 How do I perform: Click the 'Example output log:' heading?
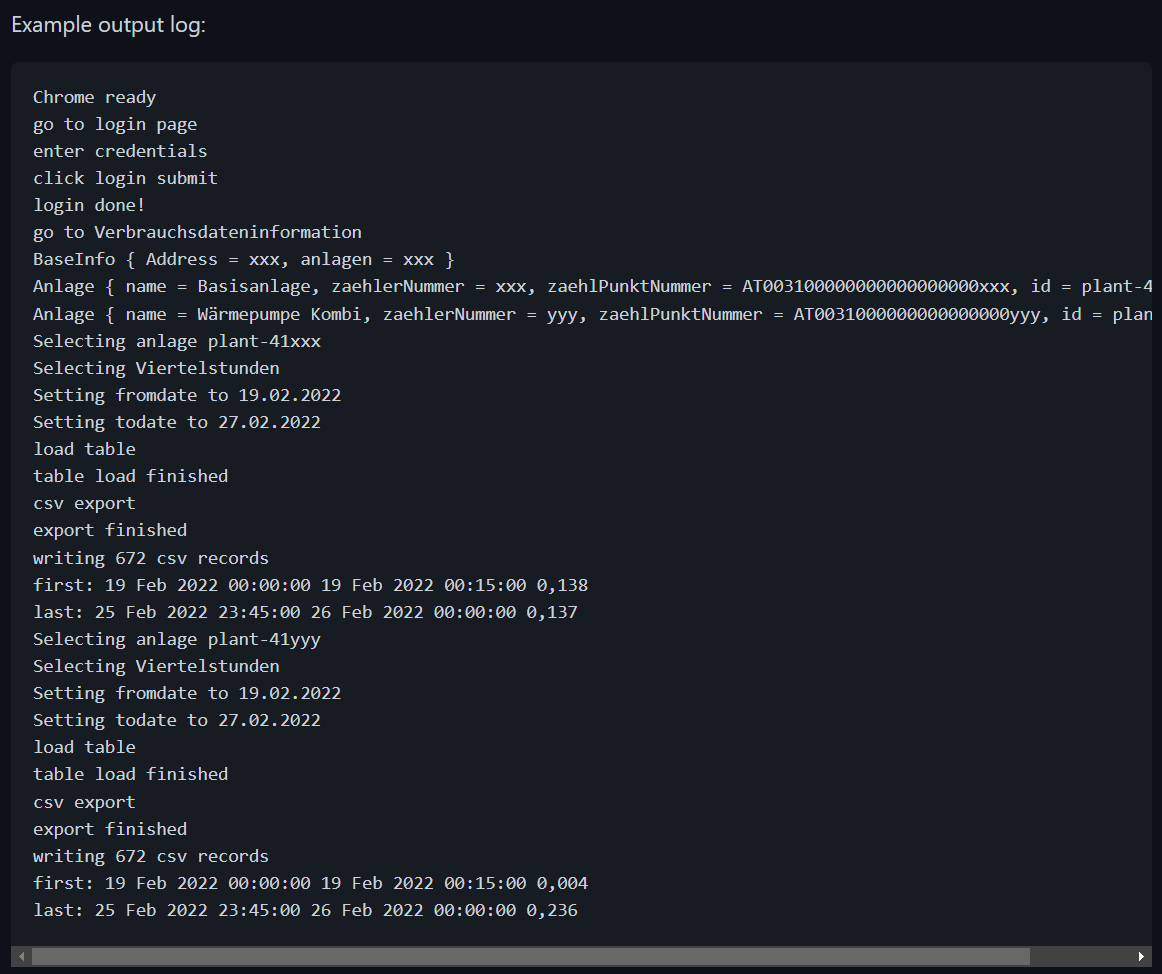[108, 24]
